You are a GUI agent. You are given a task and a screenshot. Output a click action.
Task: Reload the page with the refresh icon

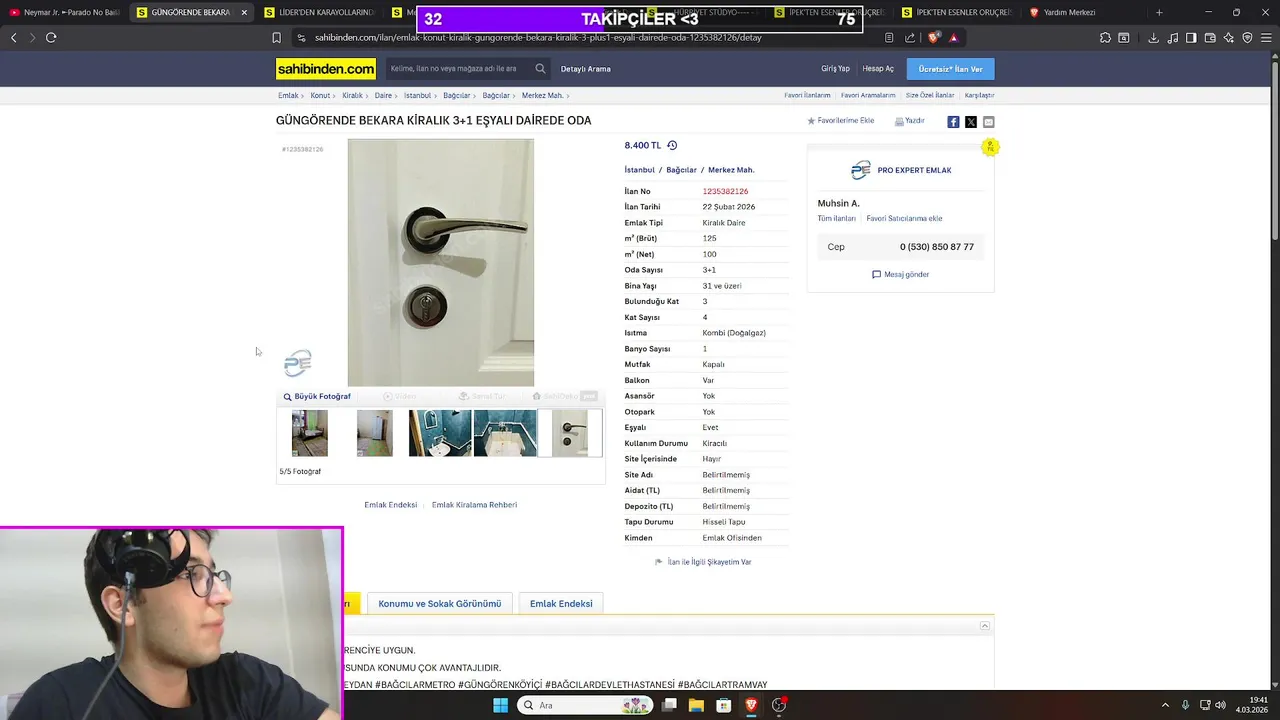(51, 37)
